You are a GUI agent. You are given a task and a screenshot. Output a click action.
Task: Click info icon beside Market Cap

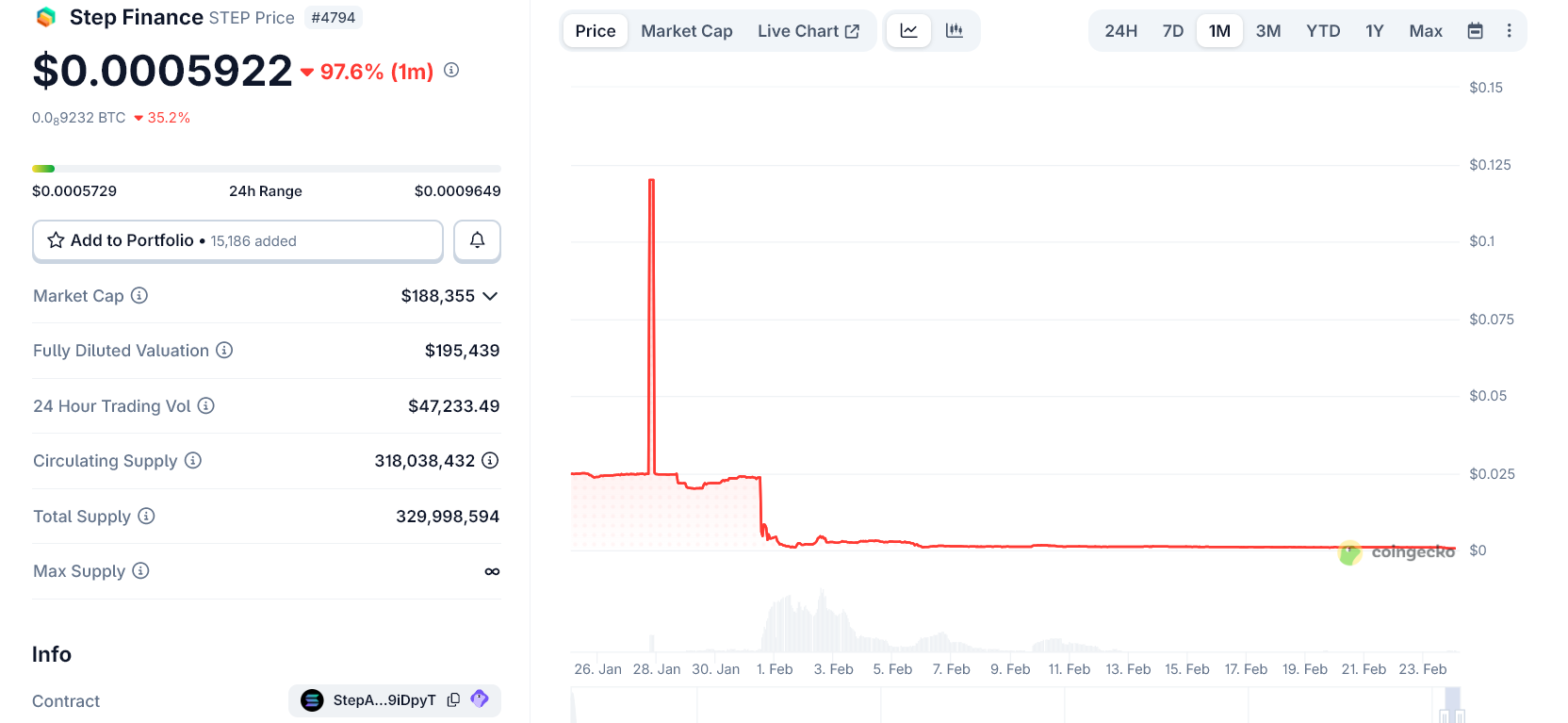[139, 295]
